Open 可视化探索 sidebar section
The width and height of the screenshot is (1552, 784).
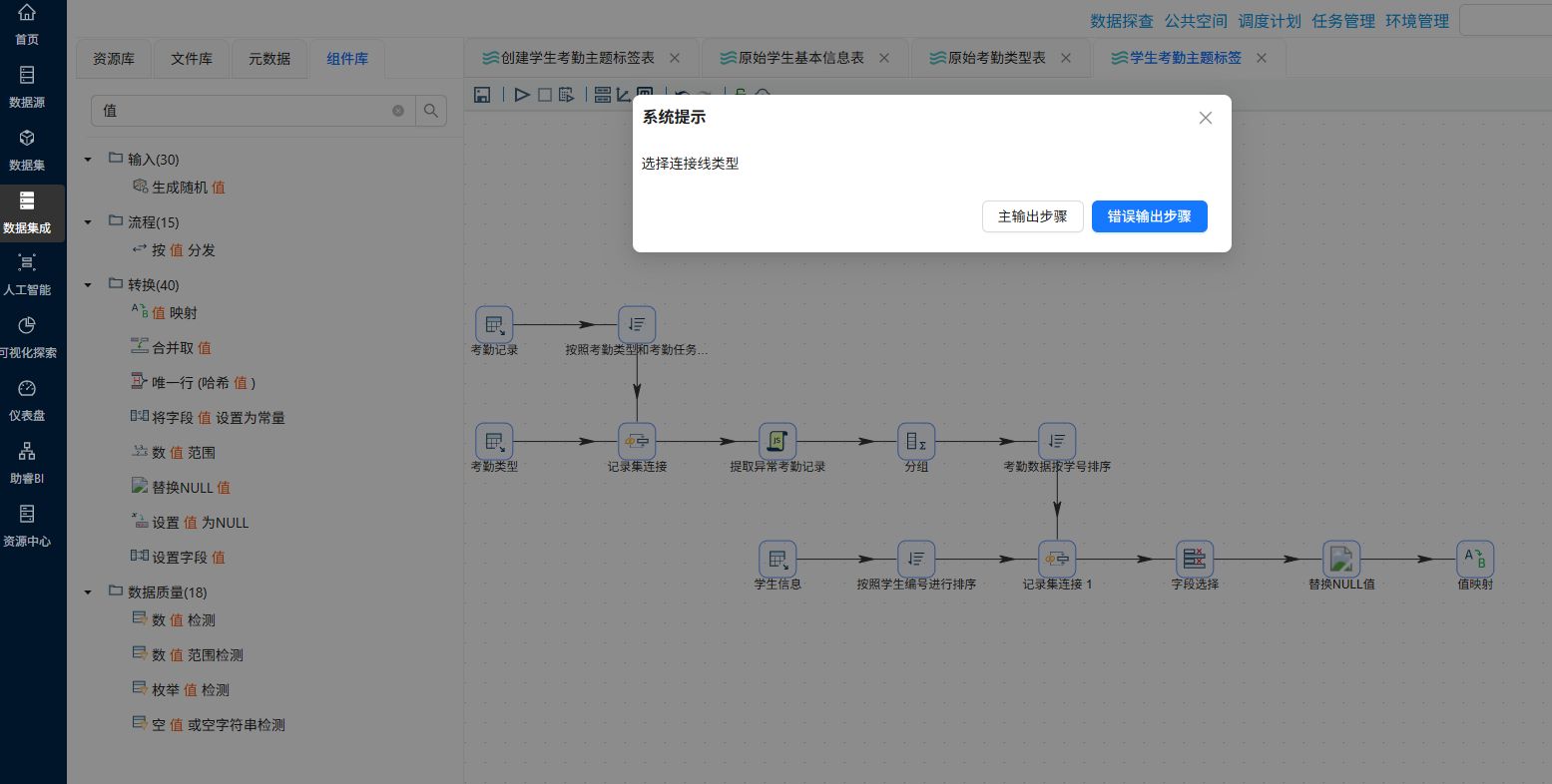click(x=27, y=336)
